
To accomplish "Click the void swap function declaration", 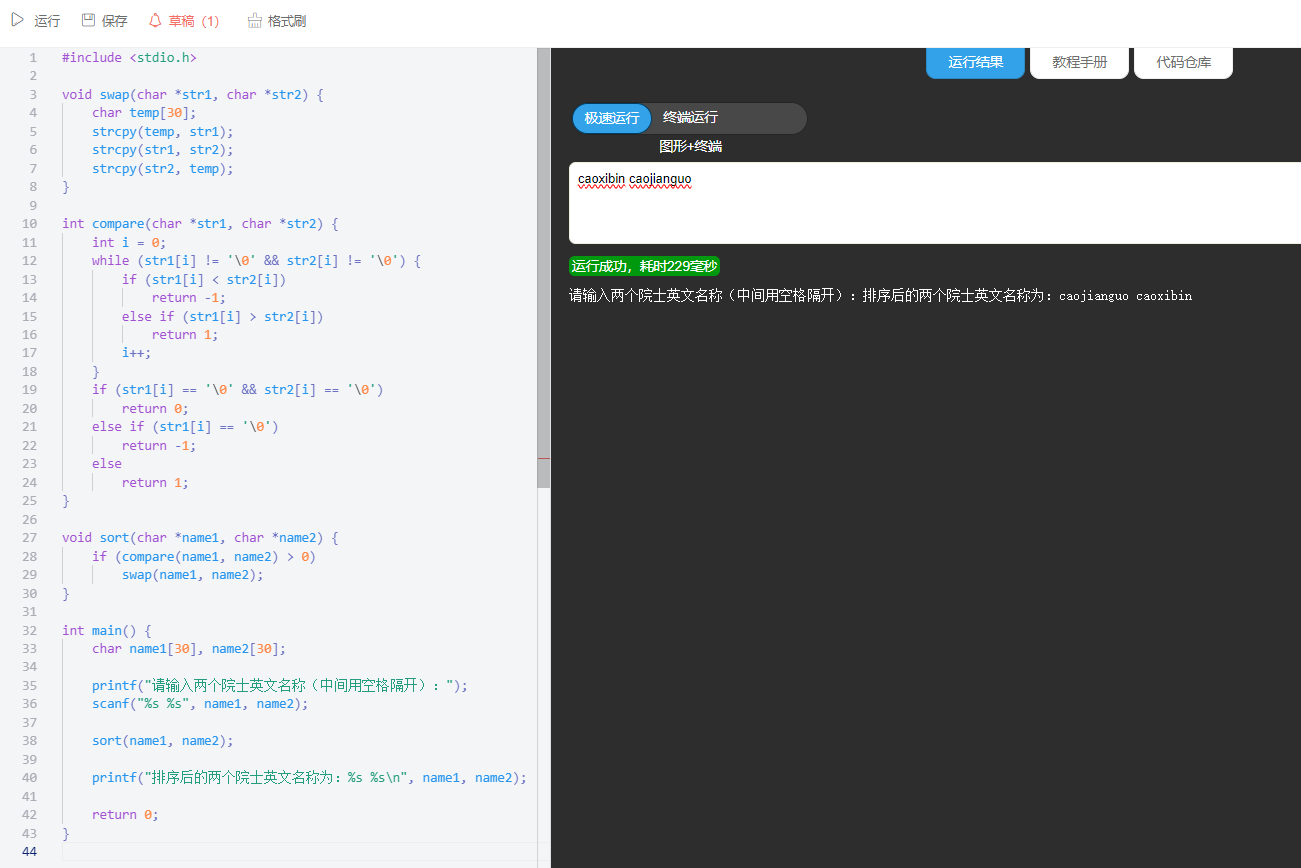I will [193, 95].
